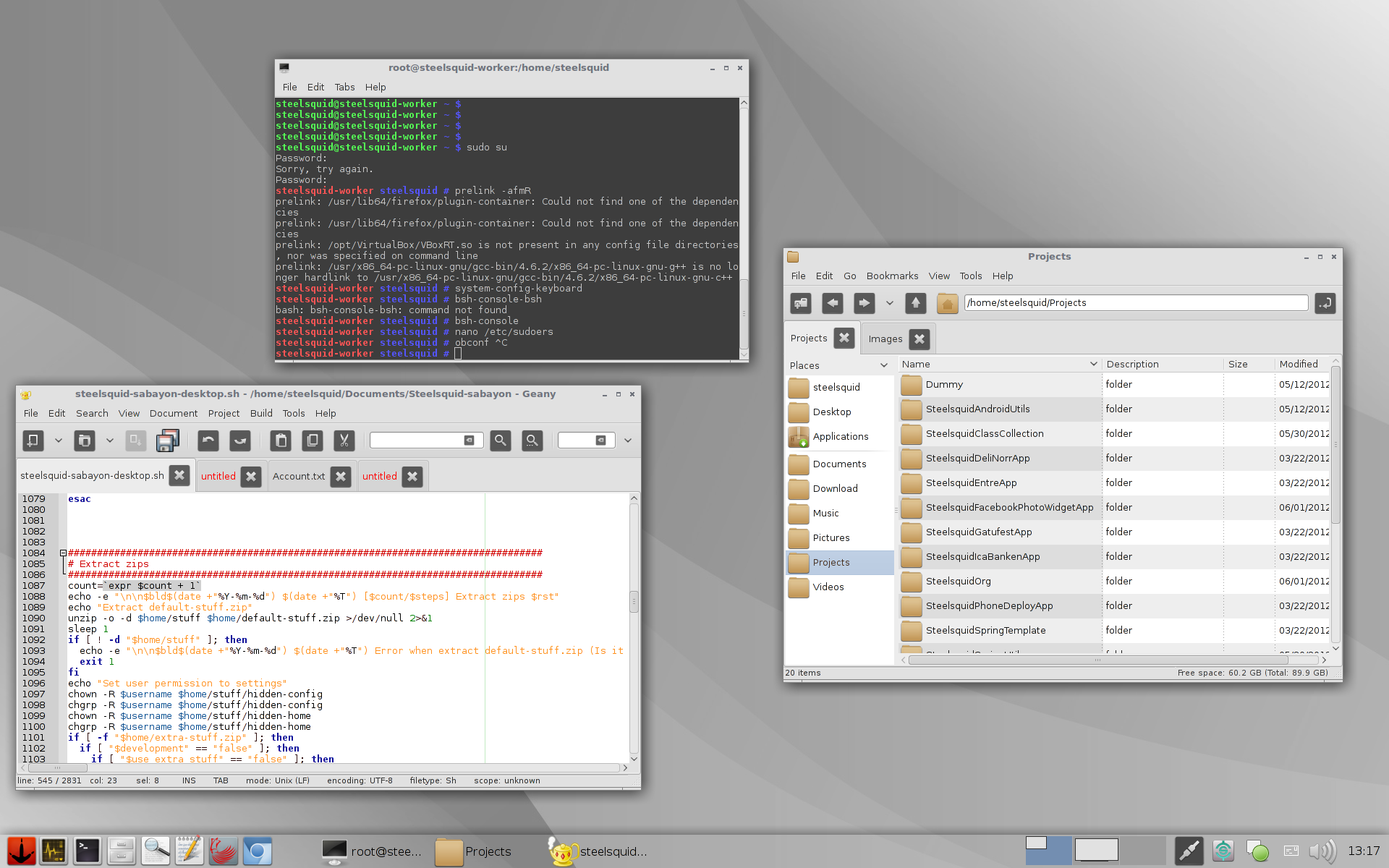Switch to the second workspace in pager

tap(1096, 850)
